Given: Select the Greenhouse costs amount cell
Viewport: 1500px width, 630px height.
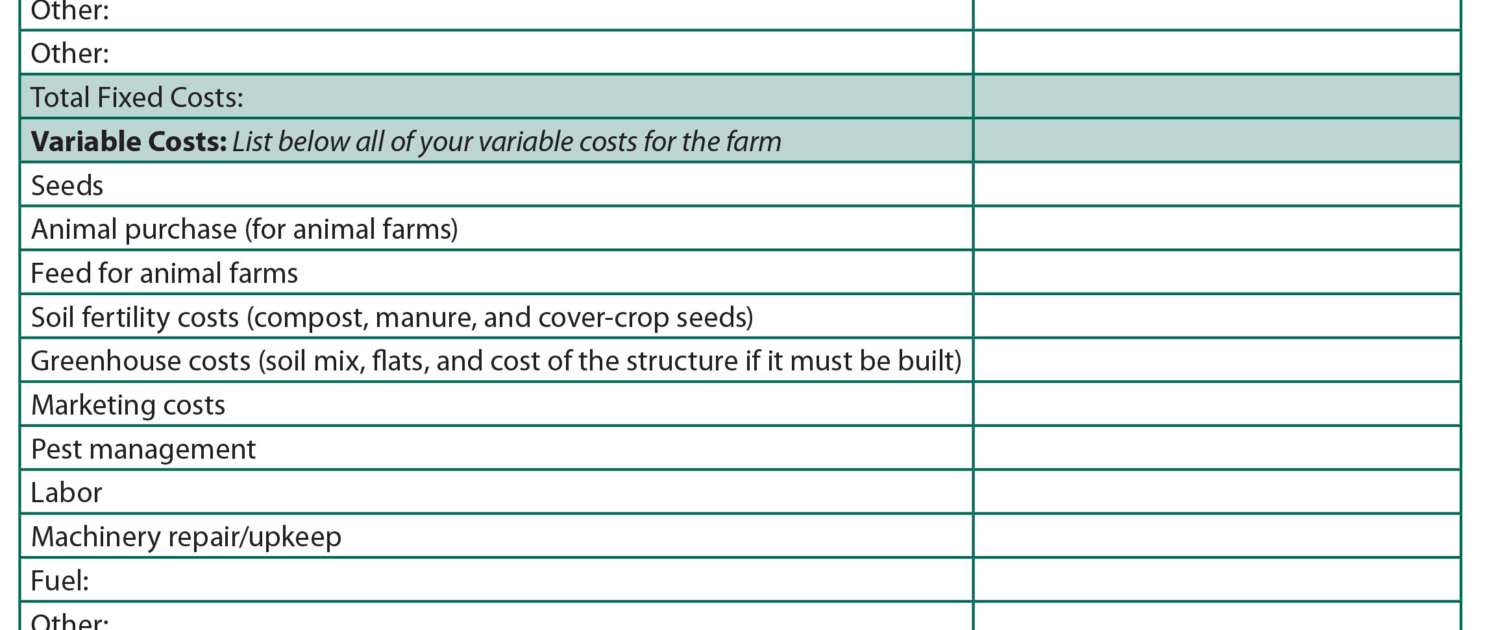Looking at the screenshot, I should pos(1216,360).
